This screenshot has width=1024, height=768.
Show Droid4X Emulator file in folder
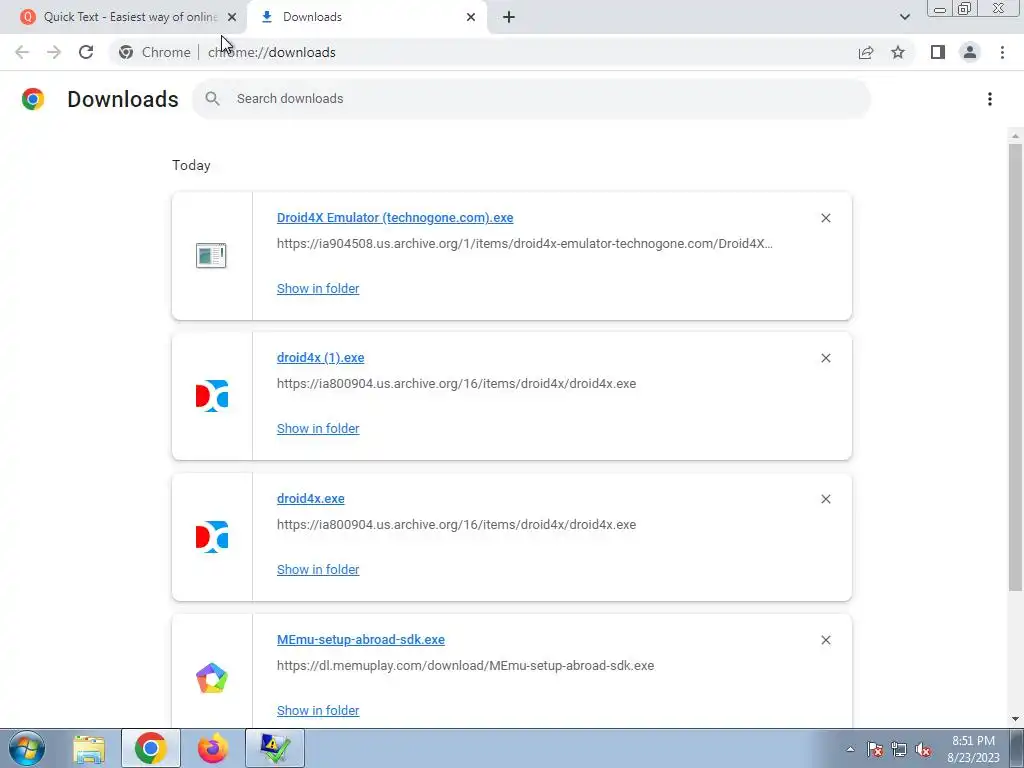(x=318, y=288)
